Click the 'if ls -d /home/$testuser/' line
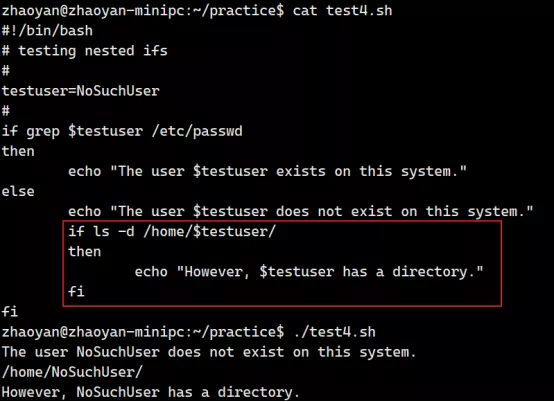Viewport: 554px width, 402px height. 172,232
